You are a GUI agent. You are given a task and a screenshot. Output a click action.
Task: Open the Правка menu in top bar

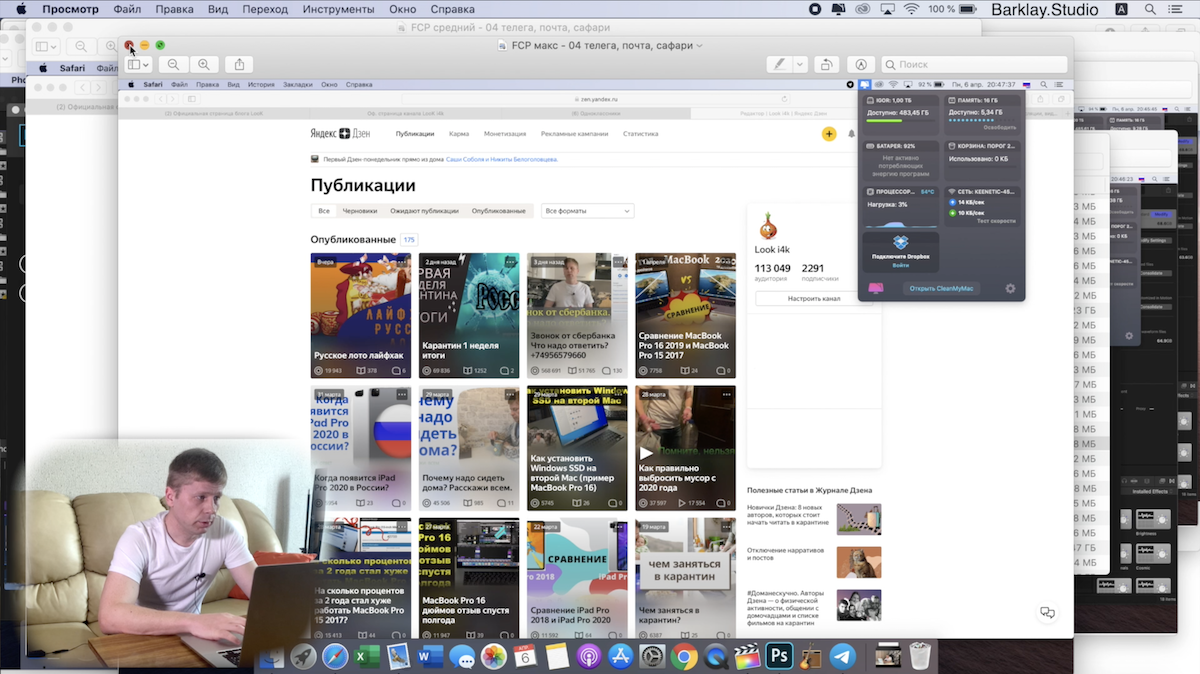click(x=176, y=9)
